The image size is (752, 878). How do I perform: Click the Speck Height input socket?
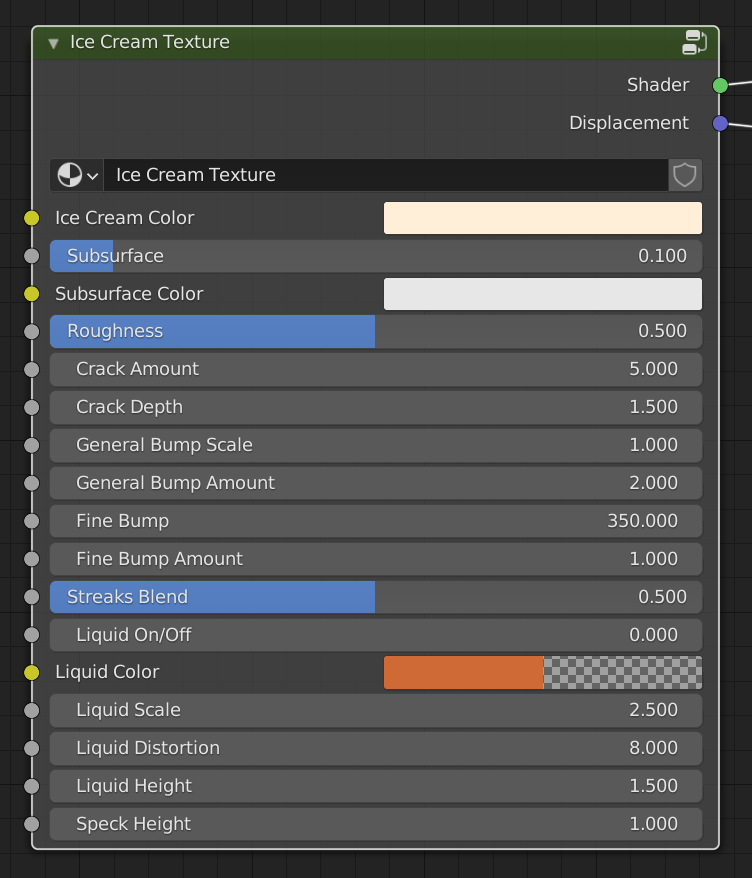[x=30, y=824]
